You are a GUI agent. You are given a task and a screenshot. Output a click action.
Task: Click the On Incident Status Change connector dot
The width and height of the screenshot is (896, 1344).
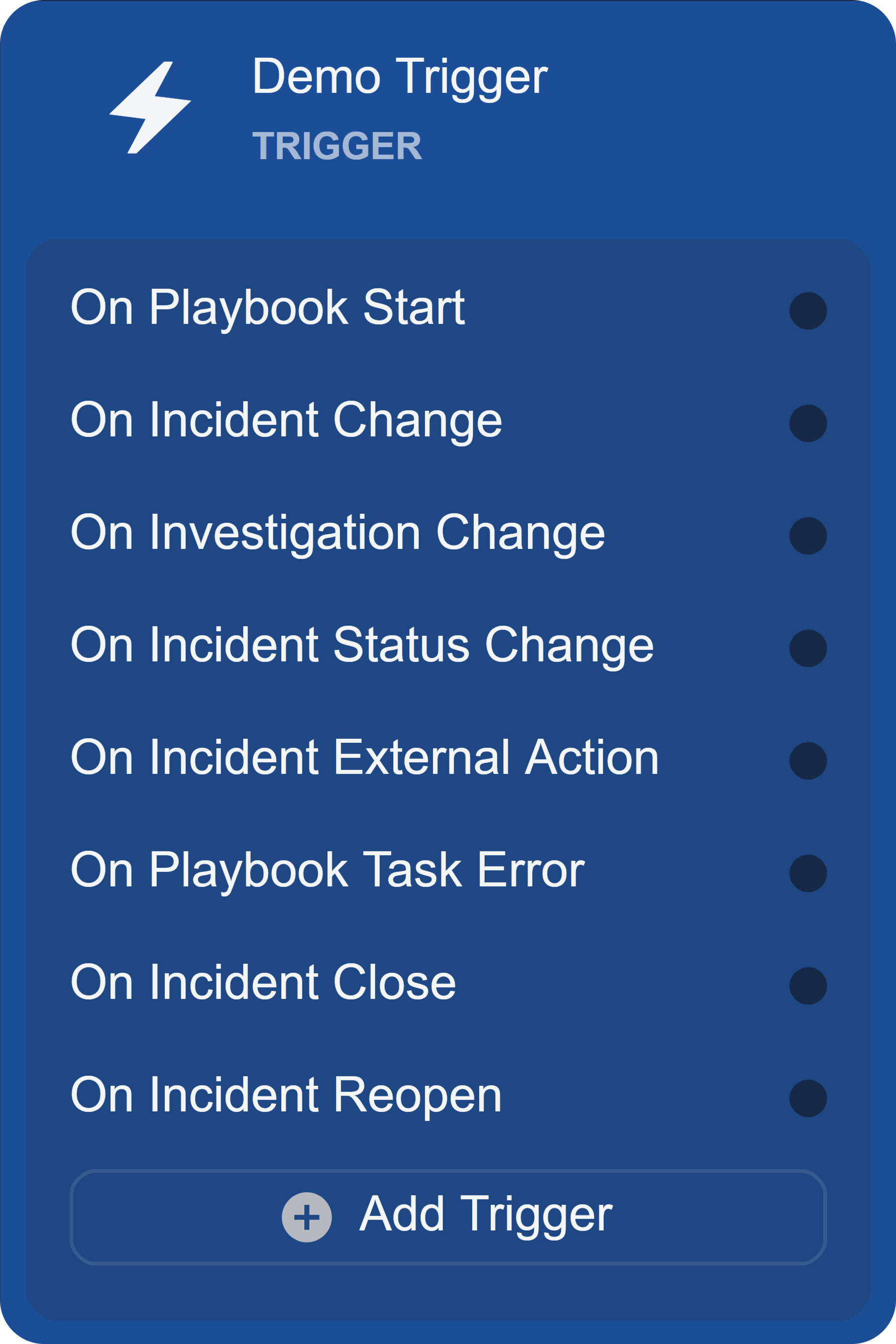tap(808, 648)
